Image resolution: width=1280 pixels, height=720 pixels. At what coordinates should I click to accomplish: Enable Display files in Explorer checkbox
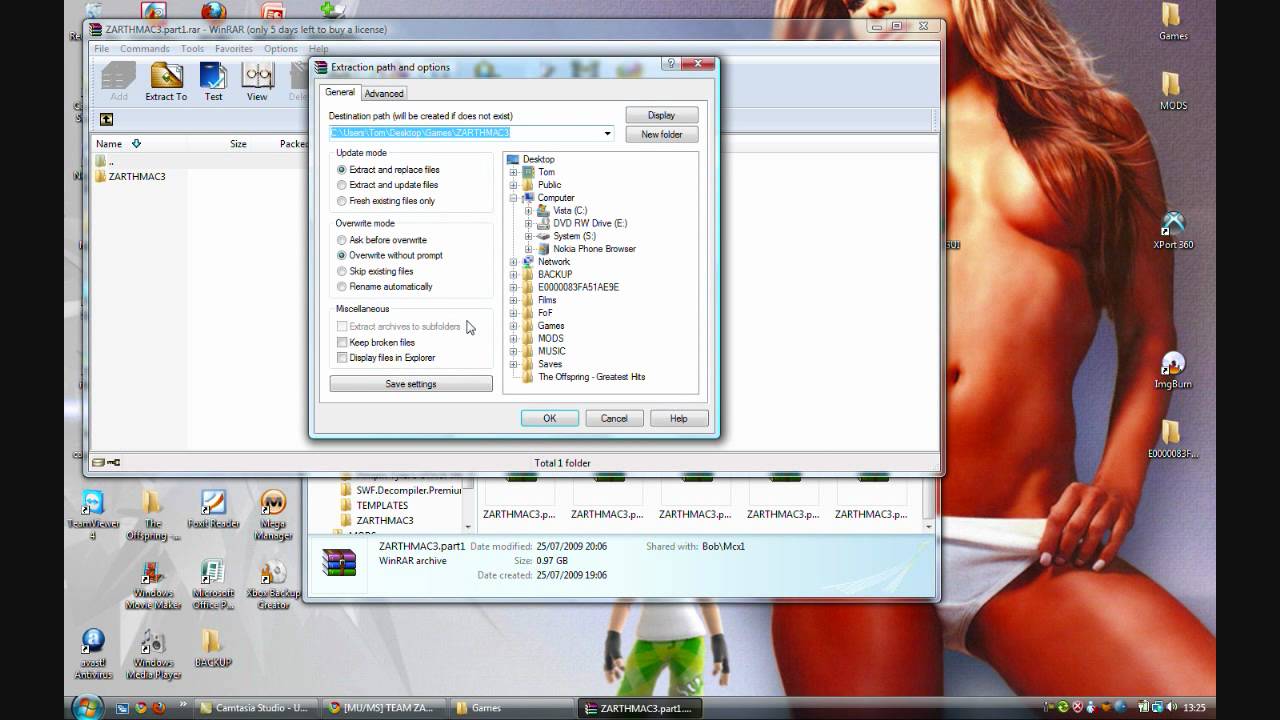pos(342,357)
